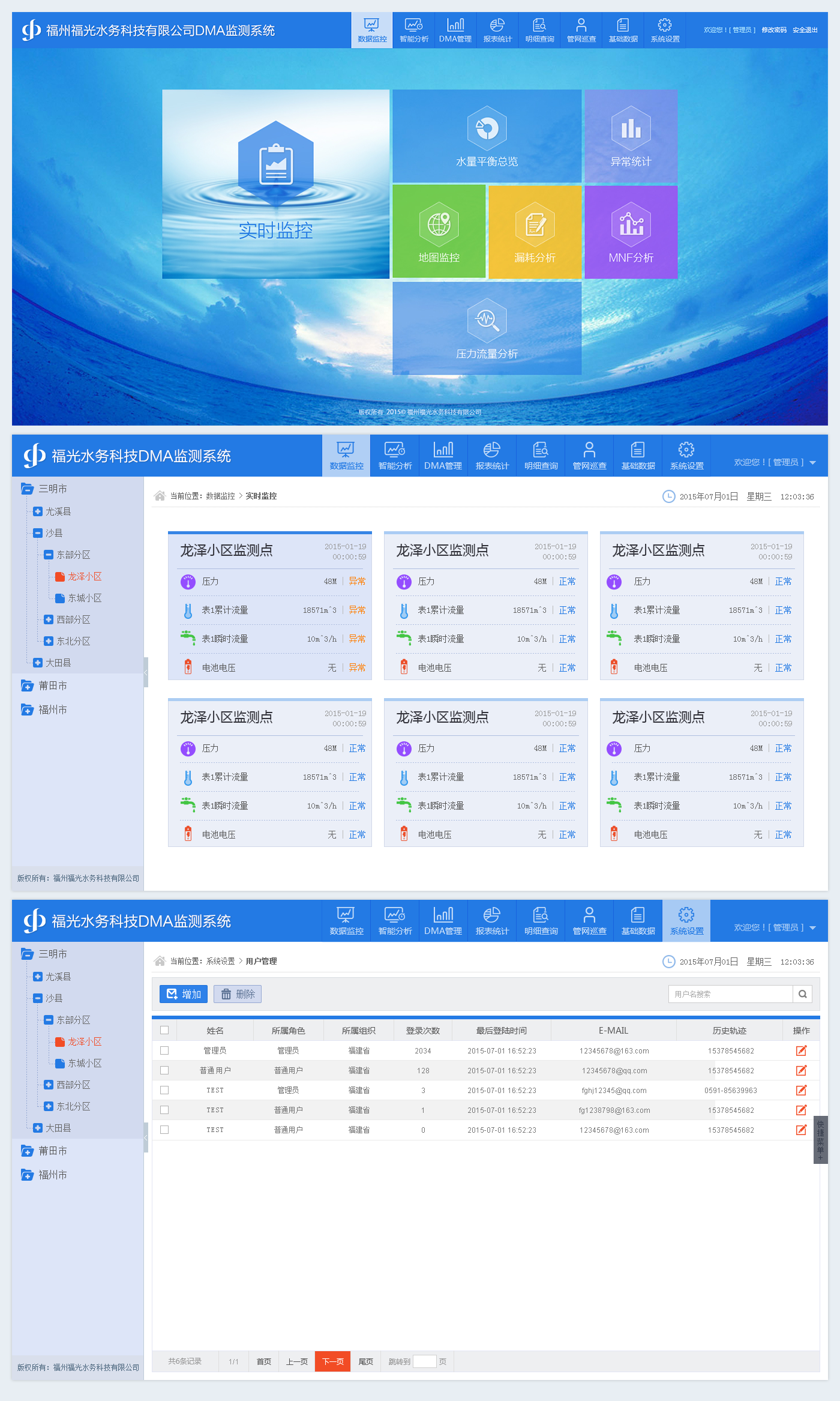Image resolution: width=840 pixels, height=1401 pixels.
Task: Expand 莆田市 folder in monitoring panel tree
Action: coord(27,685)
